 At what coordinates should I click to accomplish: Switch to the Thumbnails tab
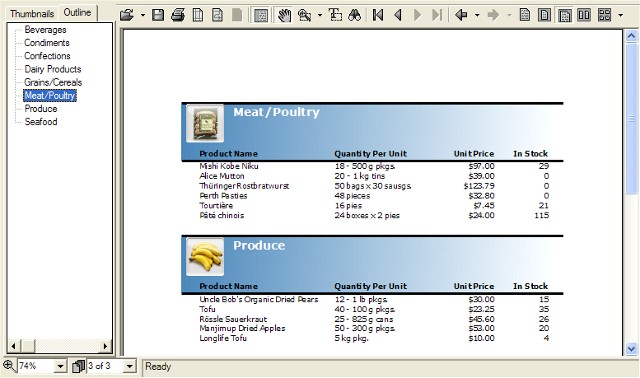32,13
